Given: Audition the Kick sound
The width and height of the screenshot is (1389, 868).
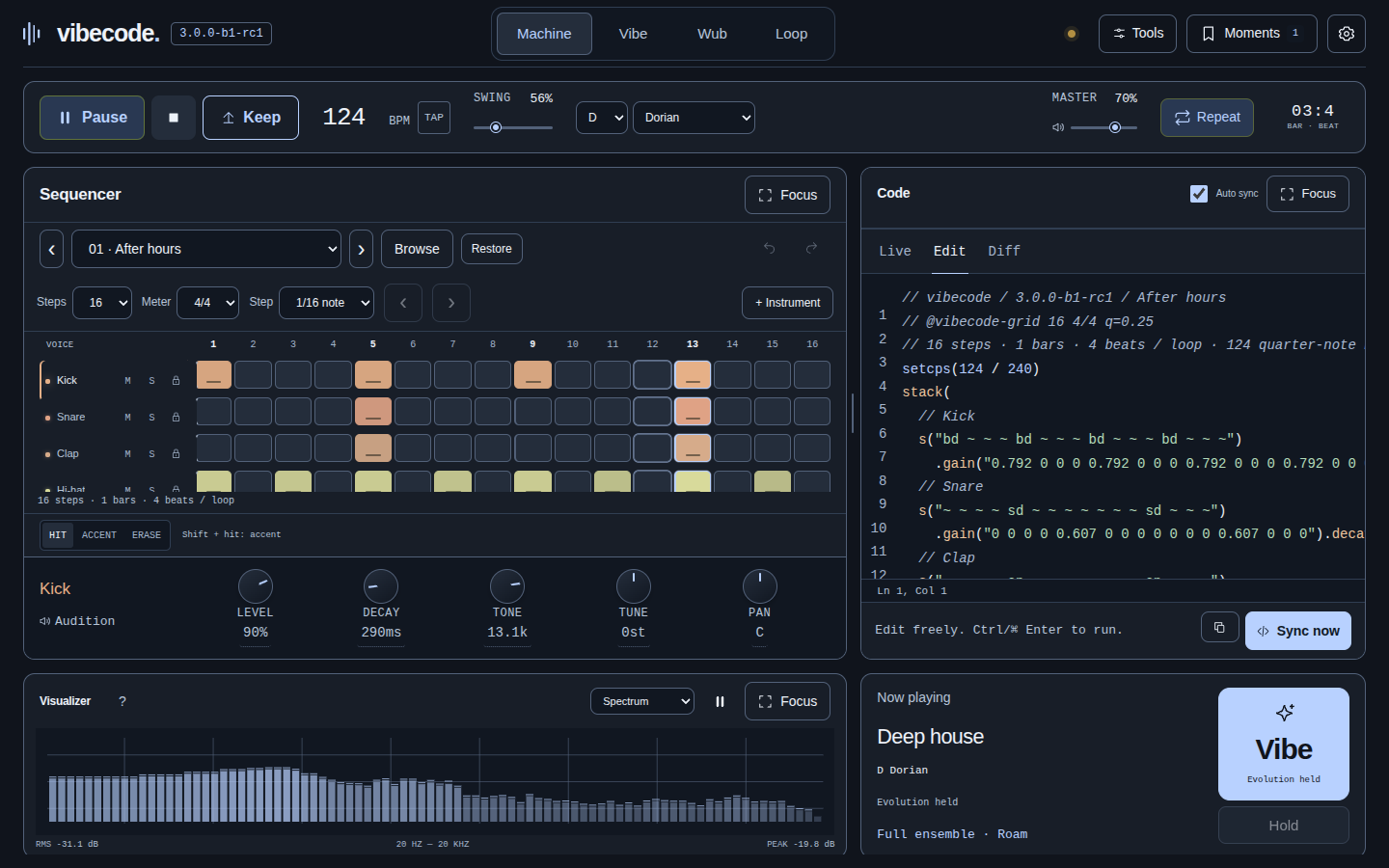Looking at the screenshot, I should [x=77, y=621].
